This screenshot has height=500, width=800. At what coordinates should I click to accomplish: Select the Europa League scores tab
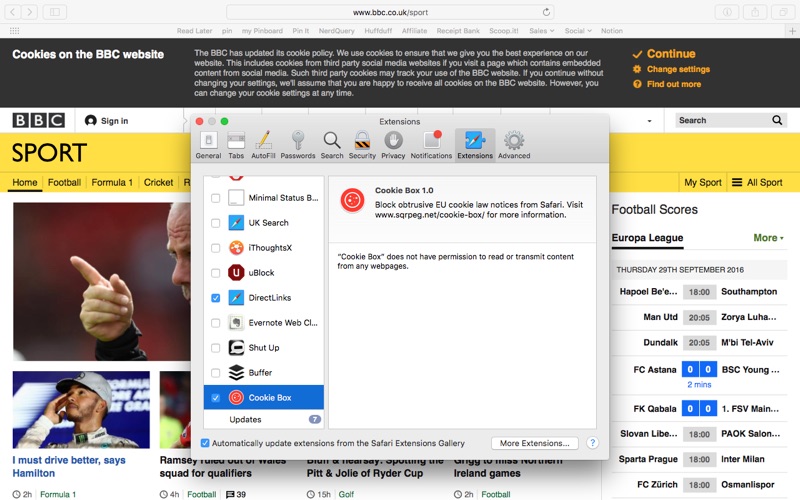[647, 238]
